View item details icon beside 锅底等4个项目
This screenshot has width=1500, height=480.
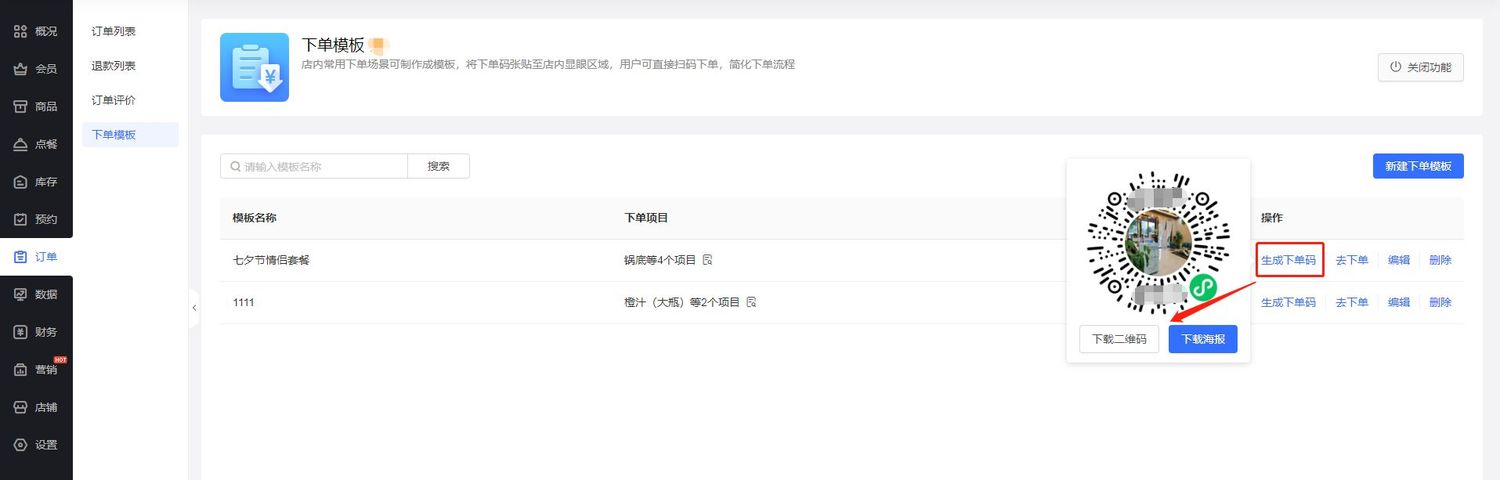pos(708,260)
